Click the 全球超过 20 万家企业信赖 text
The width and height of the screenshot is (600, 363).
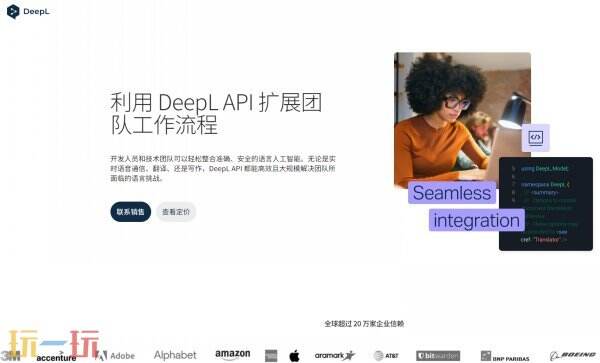[x=364, y=324]
